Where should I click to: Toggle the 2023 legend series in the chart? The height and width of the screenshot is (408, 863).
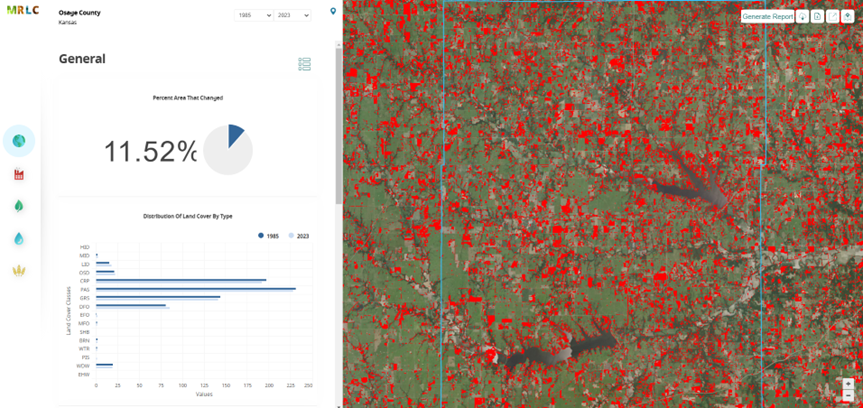pos(298,236)
